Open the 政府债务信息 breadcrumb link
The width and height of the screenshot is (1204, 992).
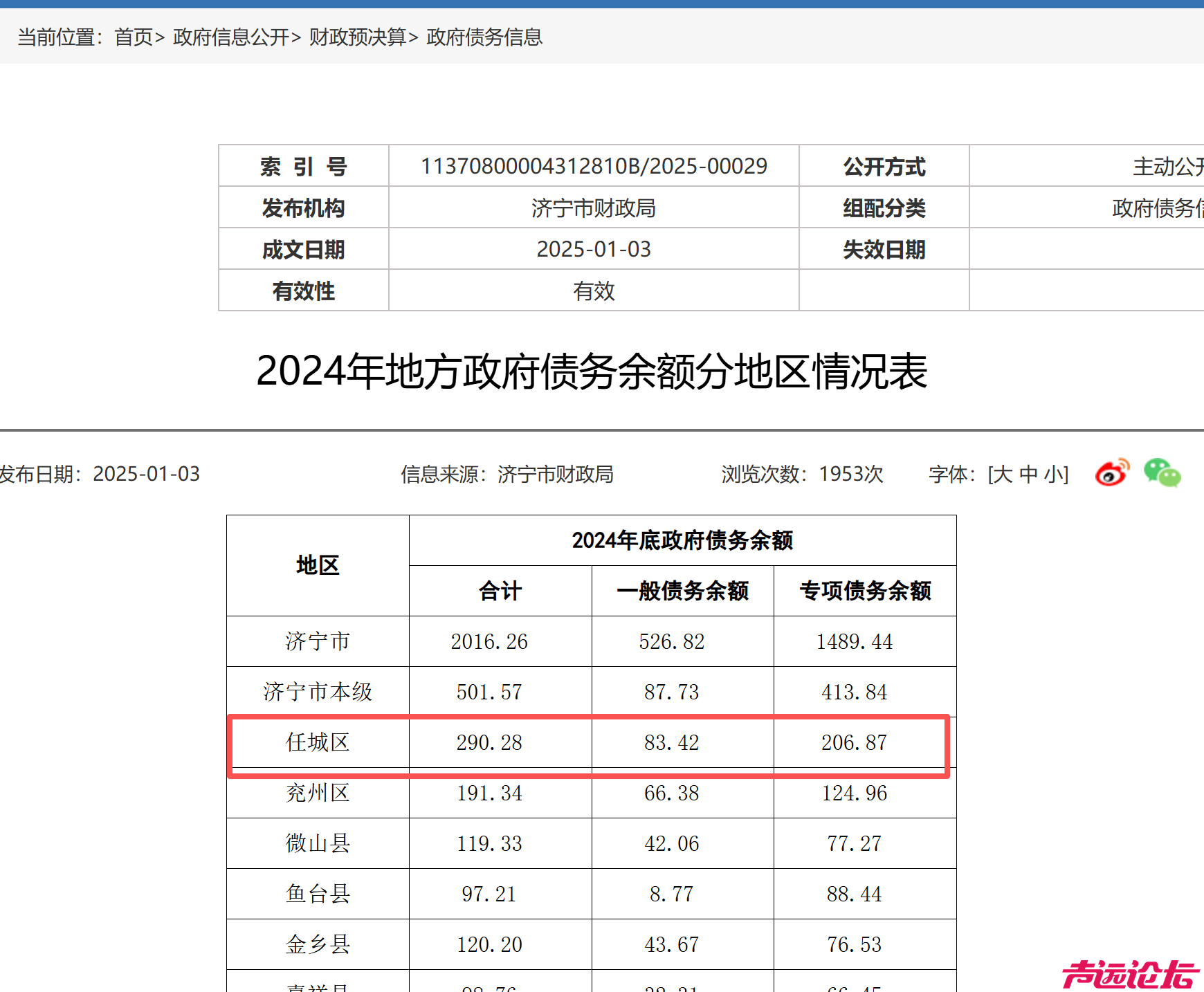pyautogui.click(x=483, y=38)
